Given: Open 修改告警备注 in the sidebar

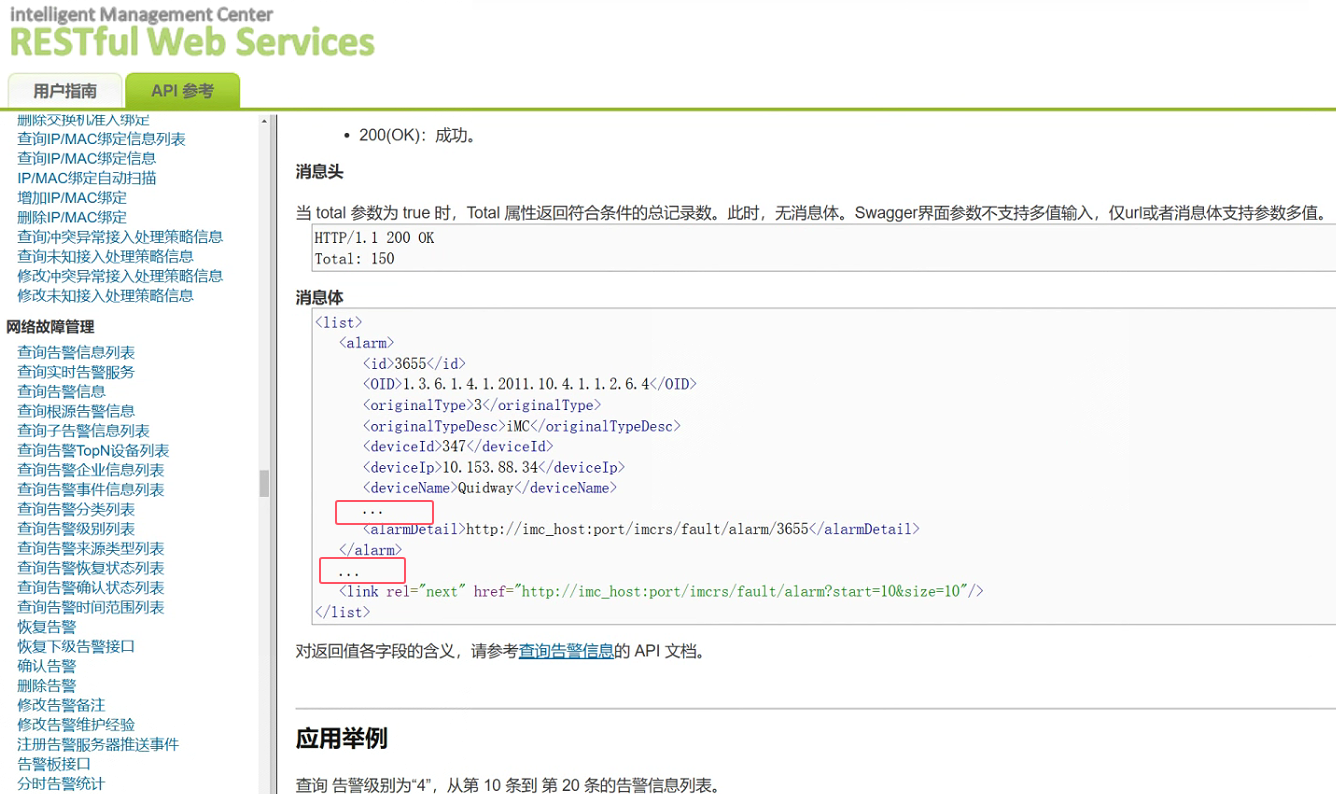Looking at the screenshot, I should (x=61, y=705).
